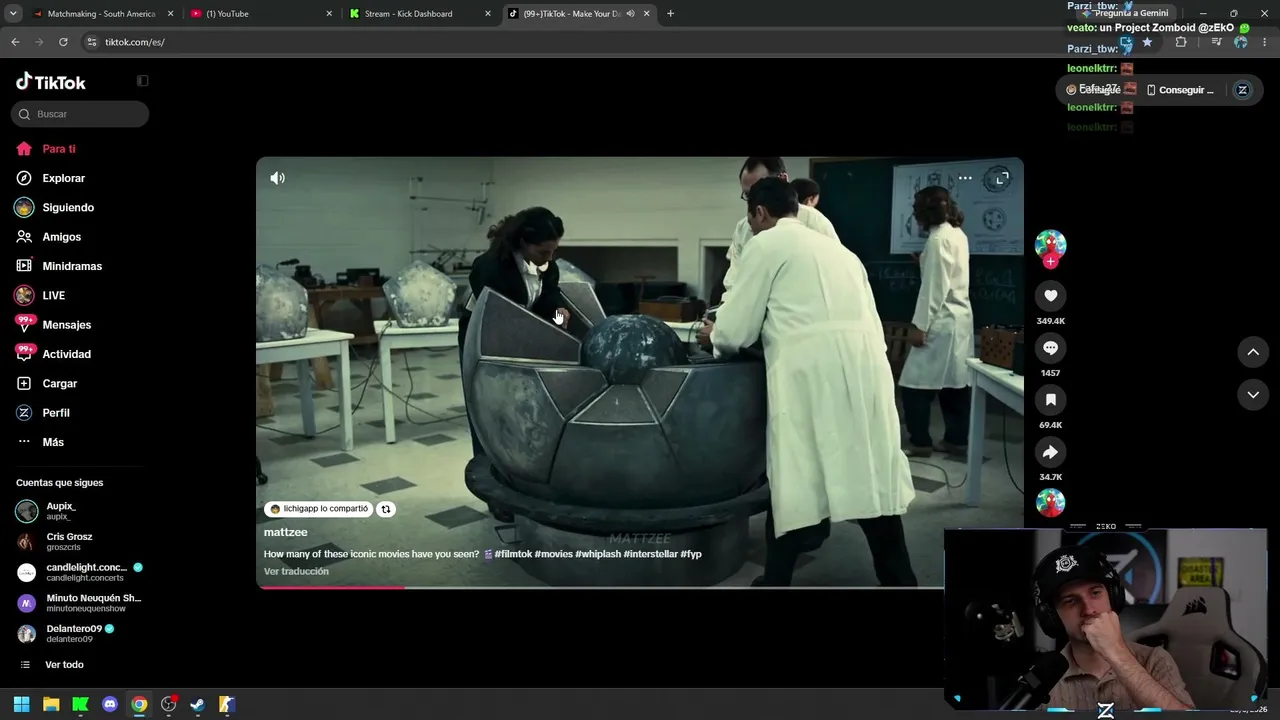Skip to the next video

1253,395
